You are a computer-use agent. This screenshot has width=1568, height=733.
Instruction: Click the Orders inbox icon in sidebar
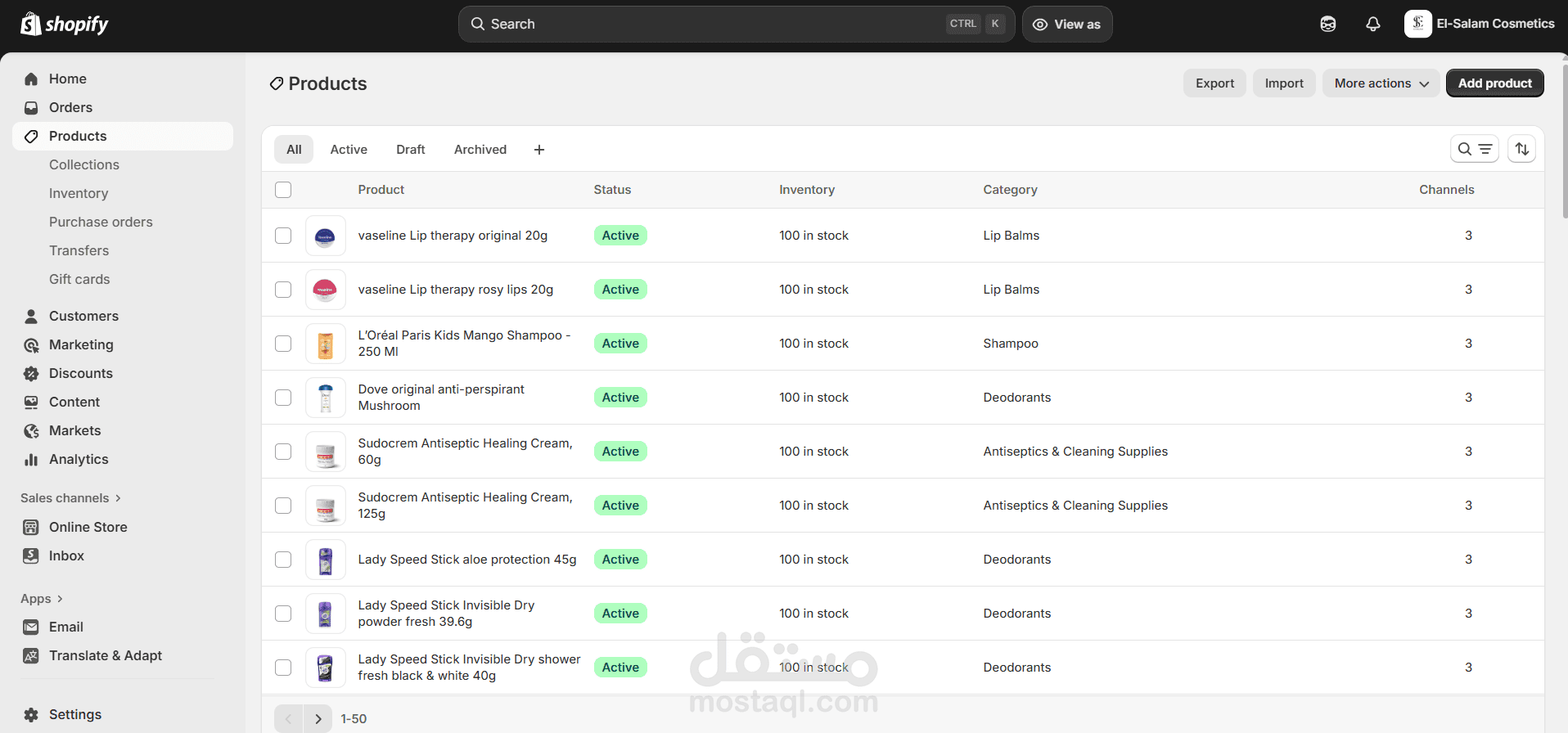point(31,107)
